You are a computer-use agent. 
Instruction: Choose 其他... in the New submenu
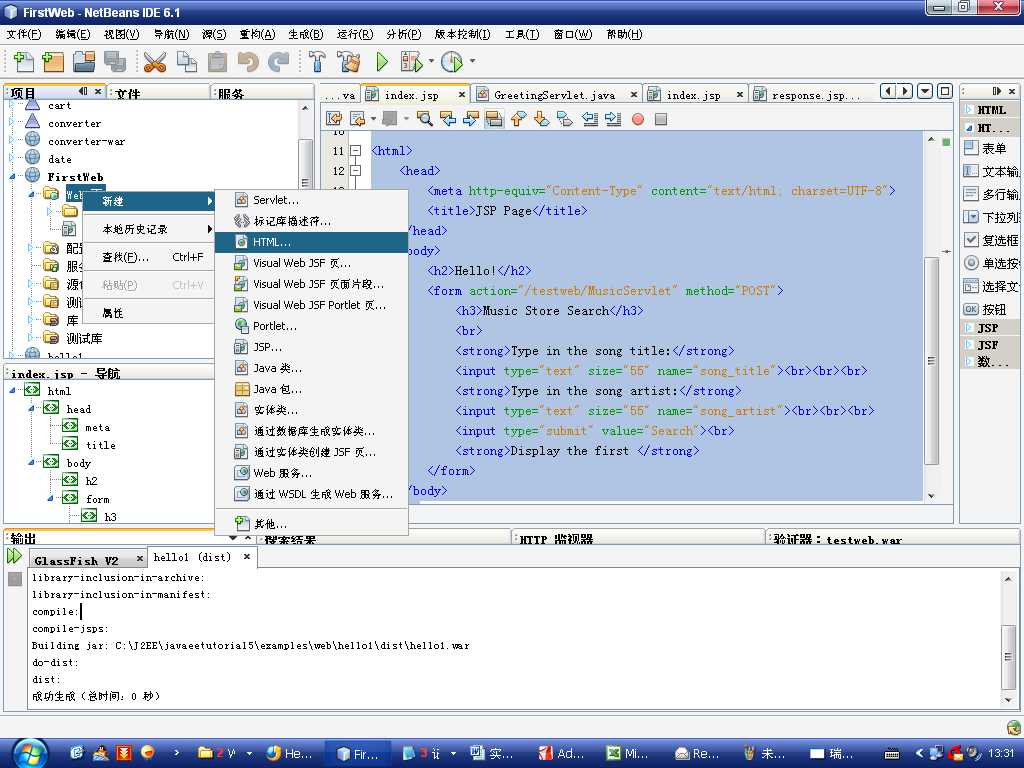click(312, 524)
